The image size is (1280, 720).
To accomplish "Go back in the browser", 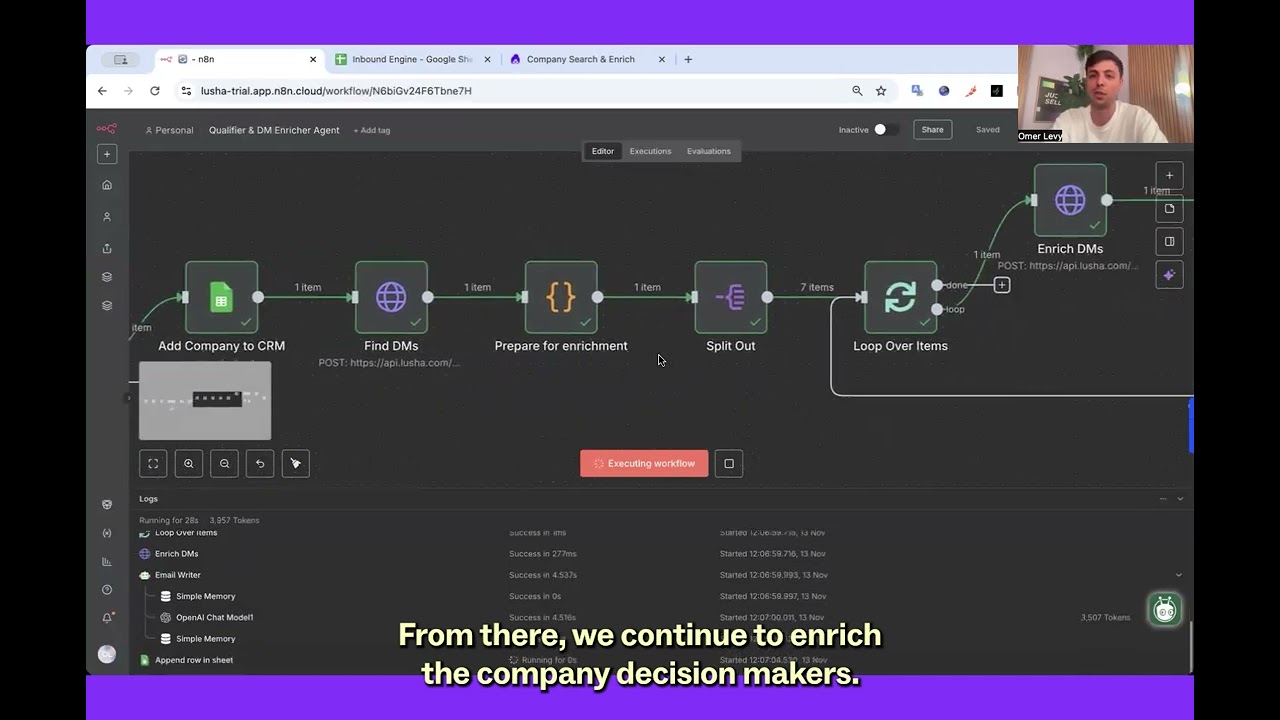I will coord(102,91).
